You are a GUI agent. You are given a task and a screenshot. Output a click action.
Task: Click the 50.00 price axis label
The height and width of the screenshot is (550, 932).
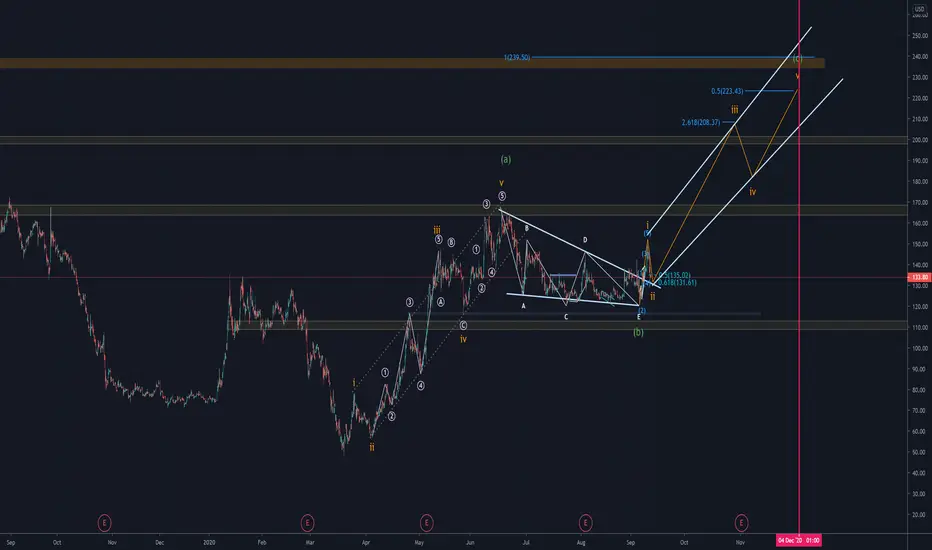[x=920, y=452]
